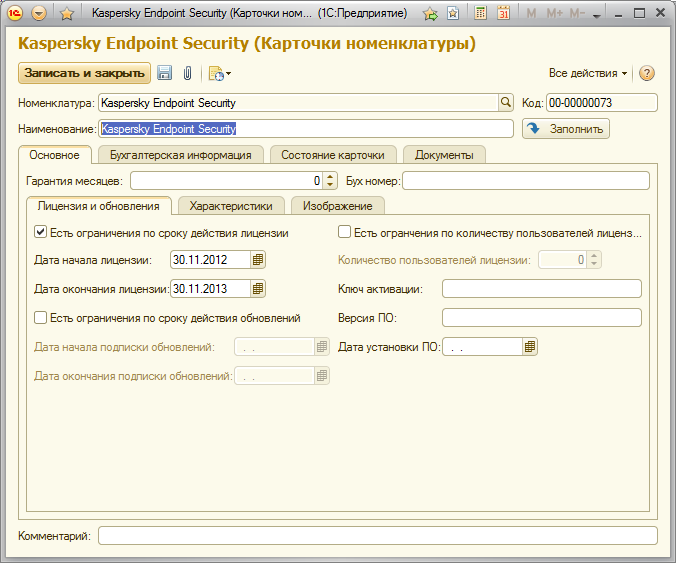Click the Наименование input field
This screenshot has width=676, height=563.
click(306, 128)
